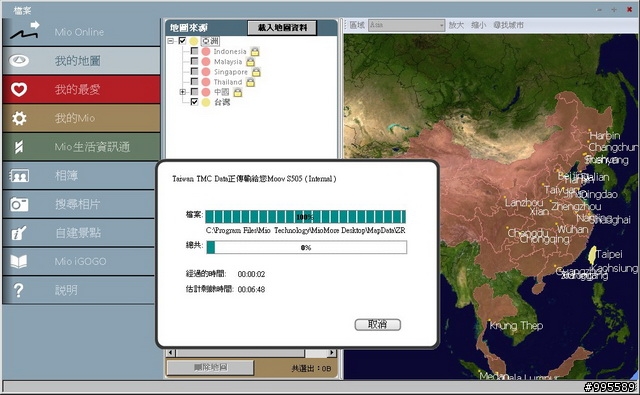Collapse the 亞洲 tree node
This screenshot has width=640, height=395.
click(171, 41)
